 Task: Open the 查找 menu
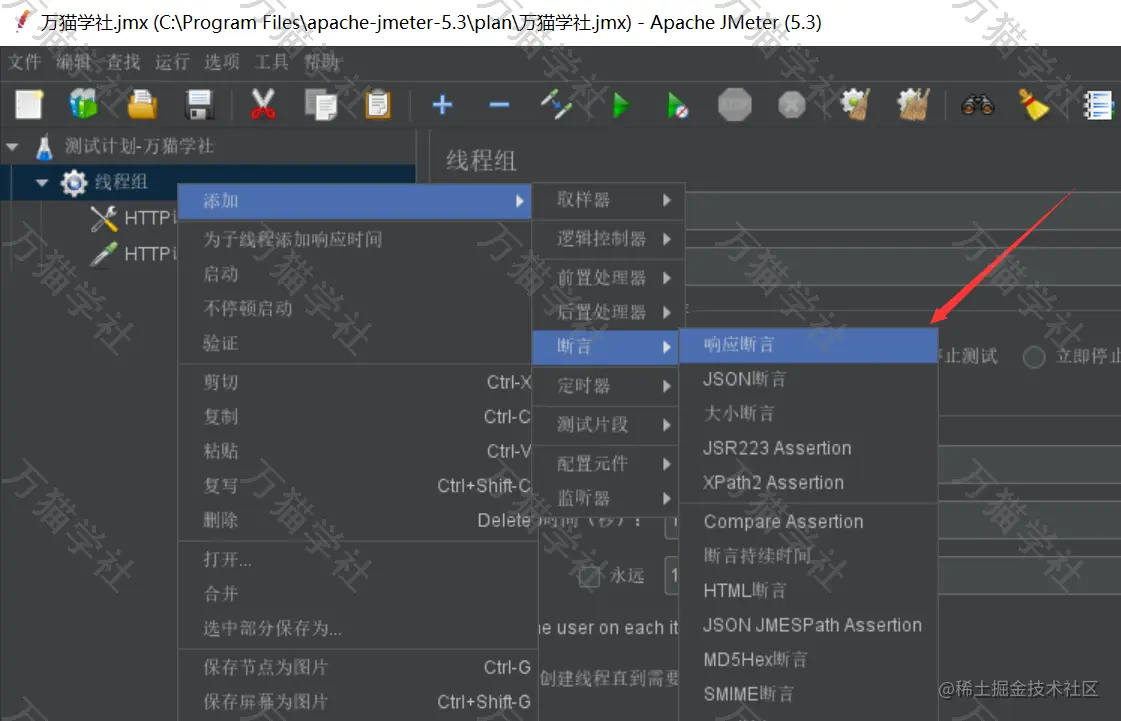point(123,62)
